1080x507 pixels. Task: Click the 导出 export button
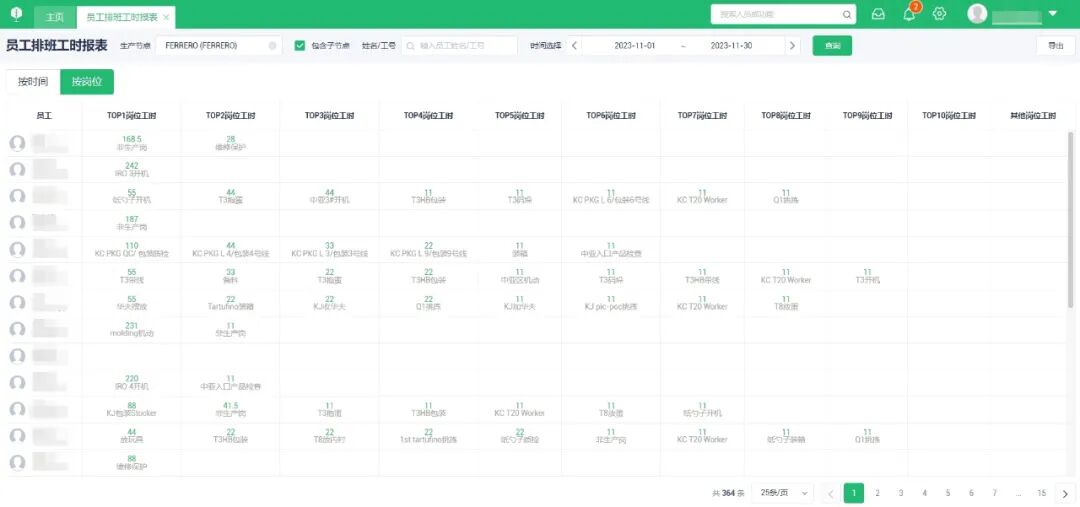1055,45
